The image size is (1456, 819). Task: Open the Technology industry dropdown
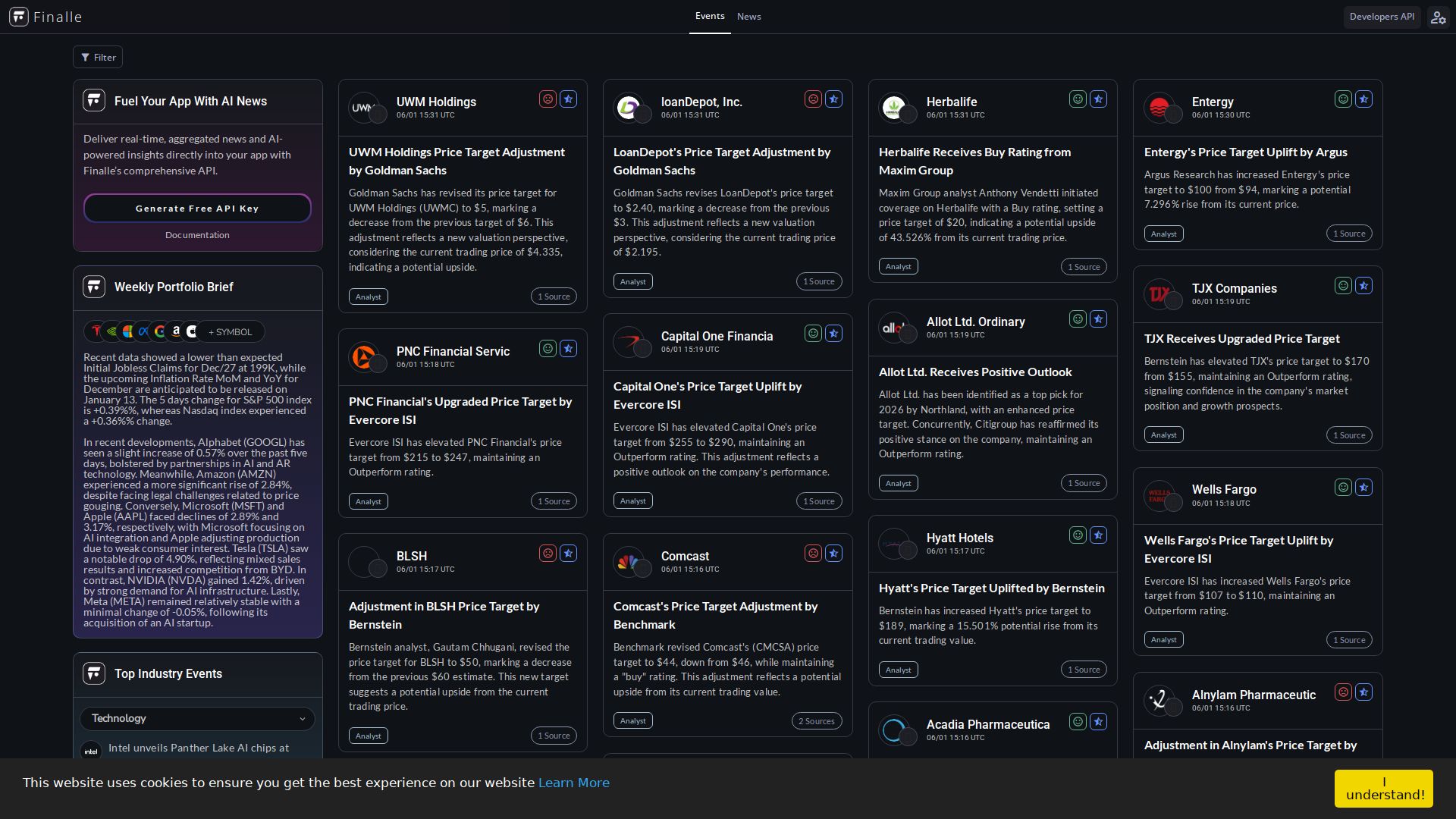[197, 718]
